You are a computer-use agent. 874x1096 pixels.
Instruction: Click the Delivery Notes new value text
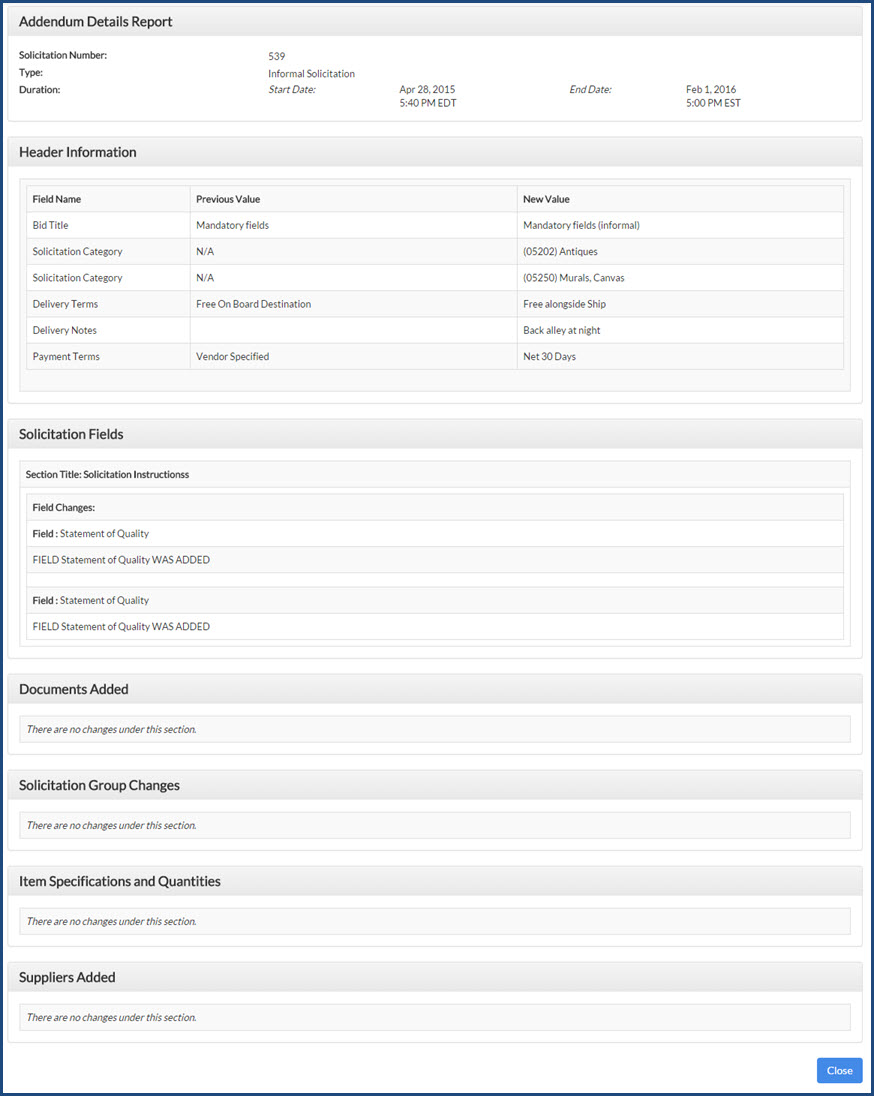(x=564, y=329)
